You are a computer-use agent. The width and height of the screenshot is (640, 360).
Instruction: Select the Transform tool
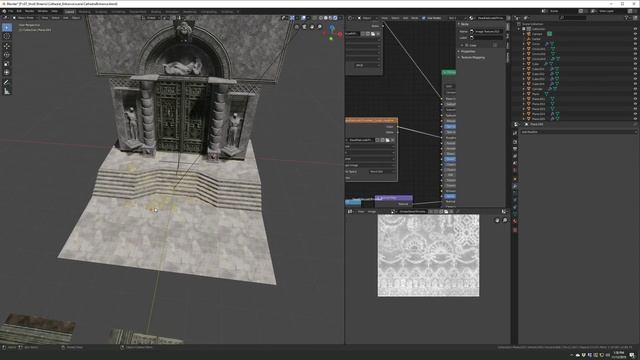pos(7,72)
